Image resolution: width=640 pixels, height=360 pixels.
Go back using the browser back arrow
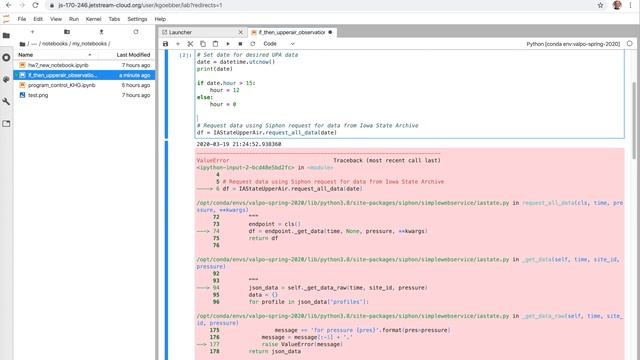[9, 5]
